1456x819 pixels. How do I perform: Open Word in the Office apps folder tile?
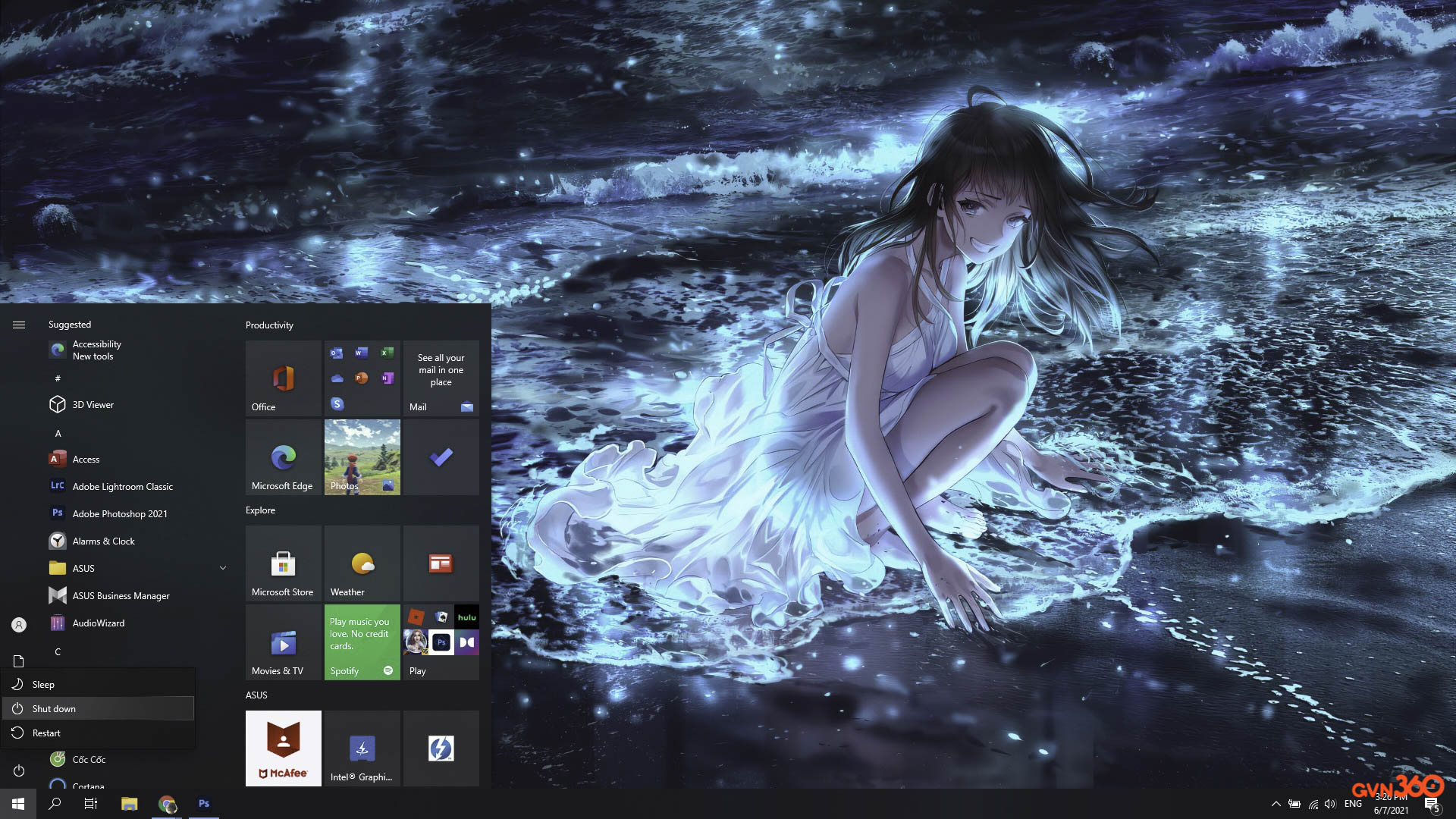pos(362,353)
